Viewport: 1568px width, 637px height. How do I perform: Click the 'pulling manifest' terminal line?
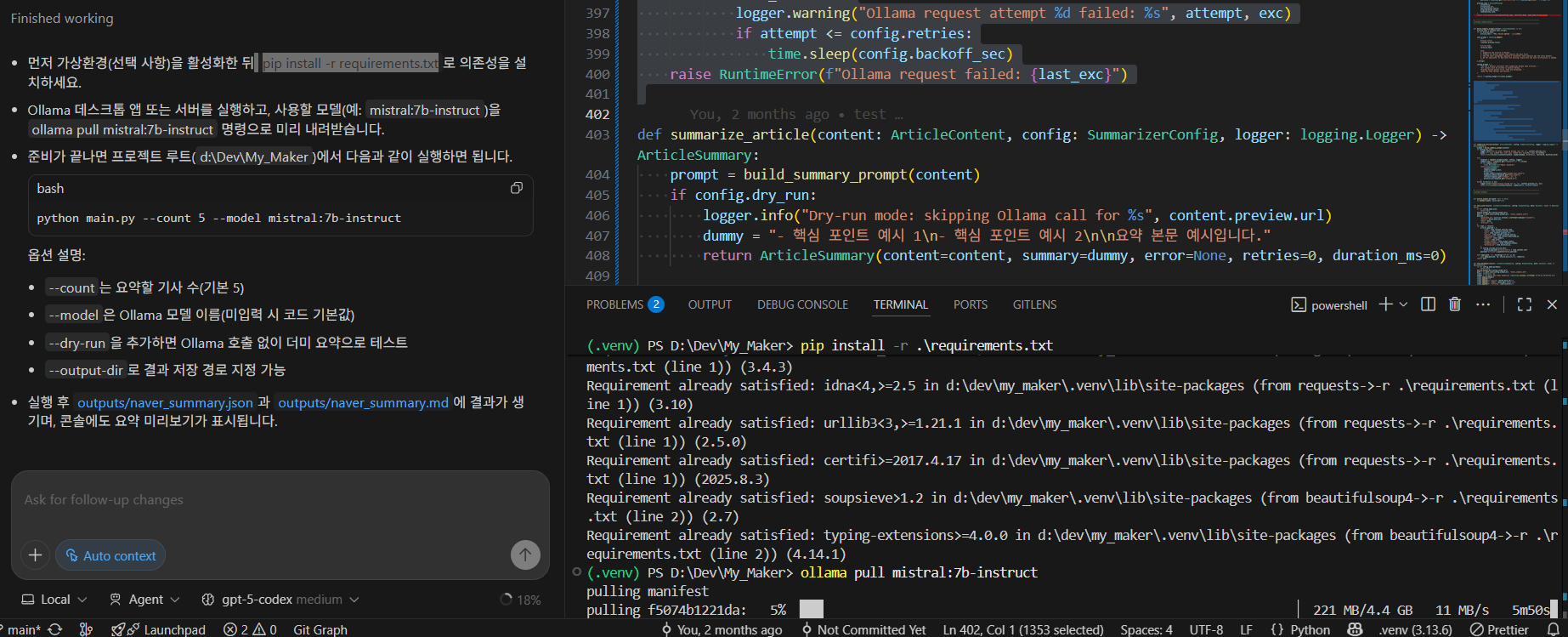[647, 591]
